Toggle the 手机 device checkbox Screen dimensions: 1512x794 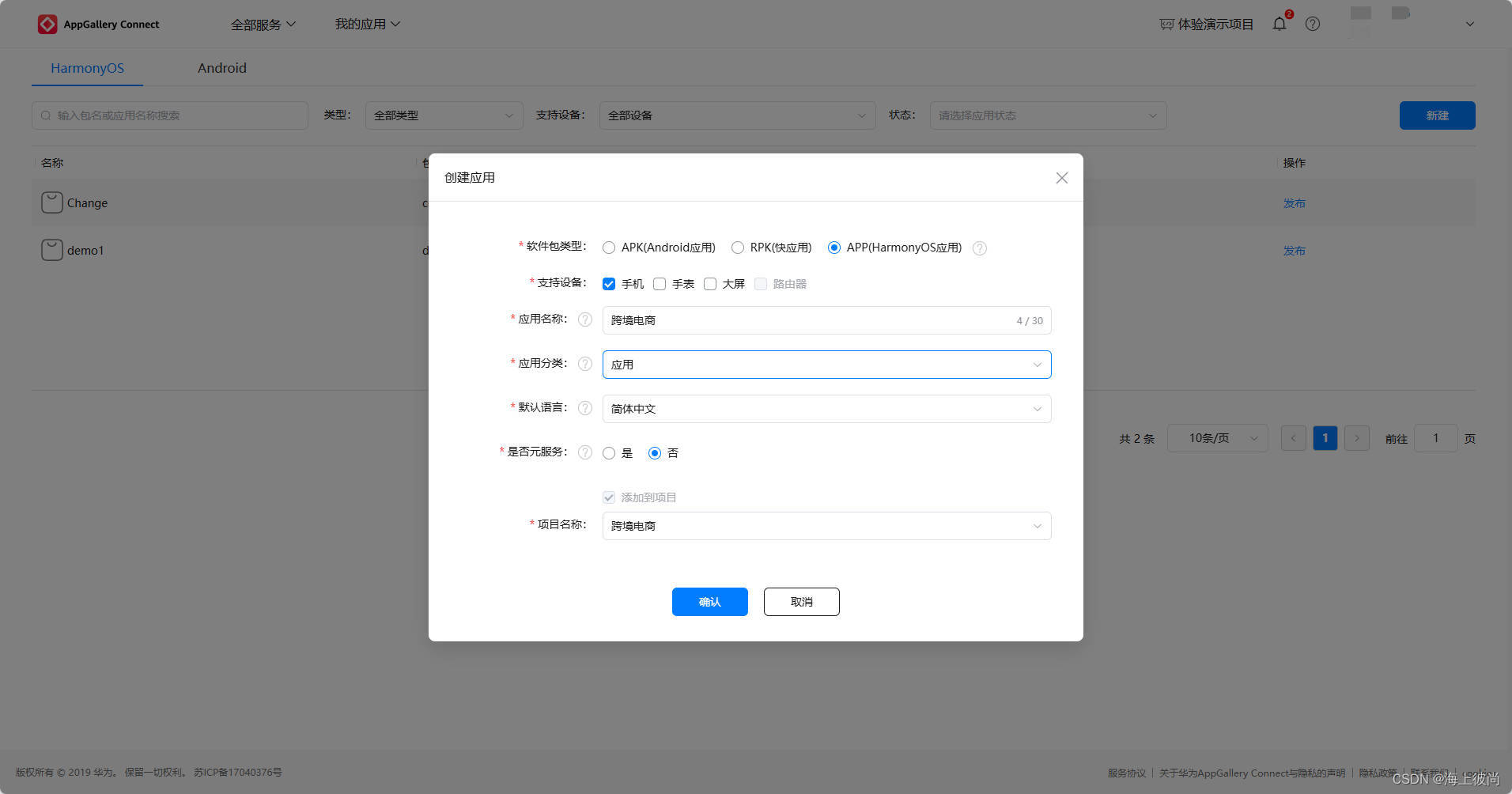(609, 284)
